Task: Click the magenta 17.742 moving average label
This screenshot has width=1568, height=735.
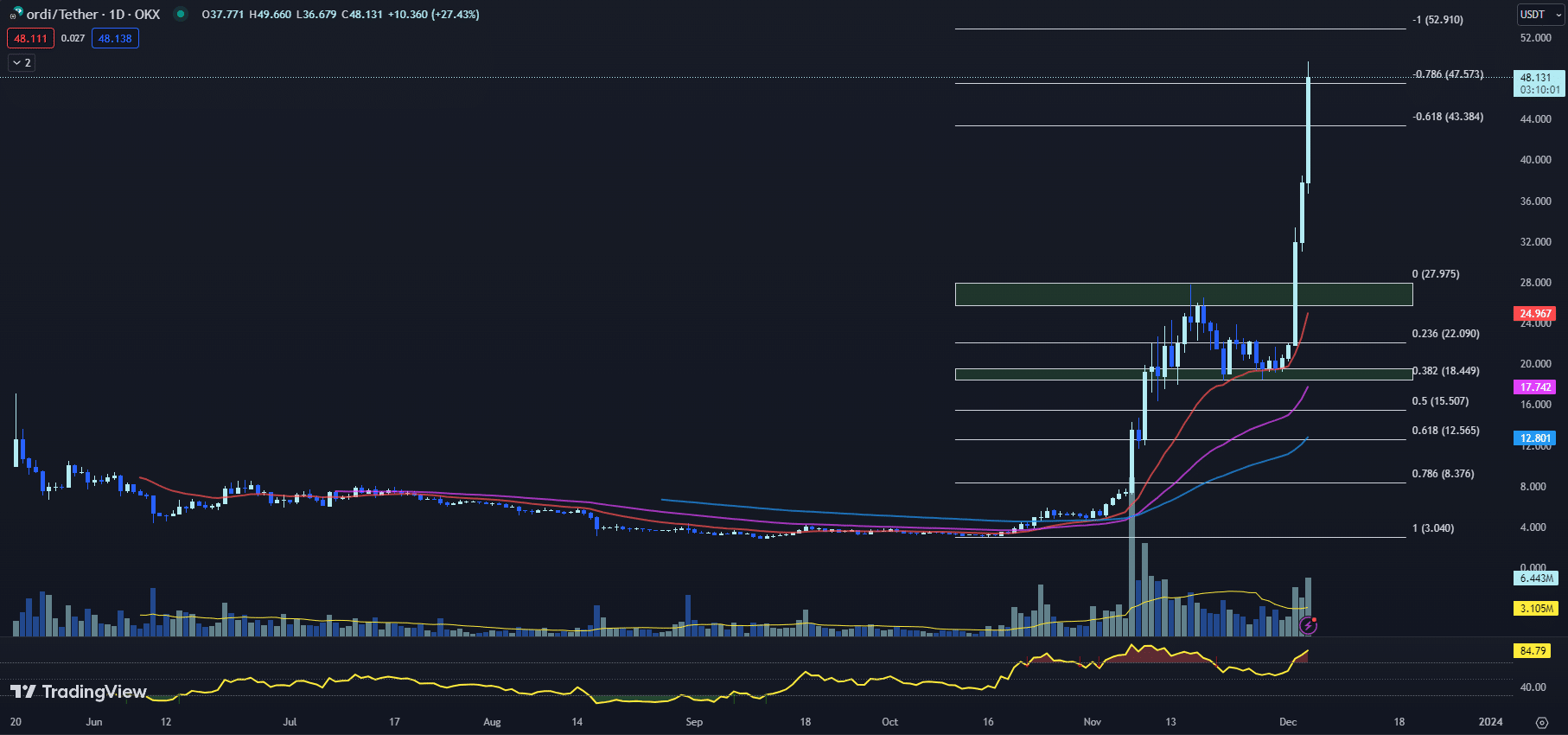Action: pos(1535,387)
